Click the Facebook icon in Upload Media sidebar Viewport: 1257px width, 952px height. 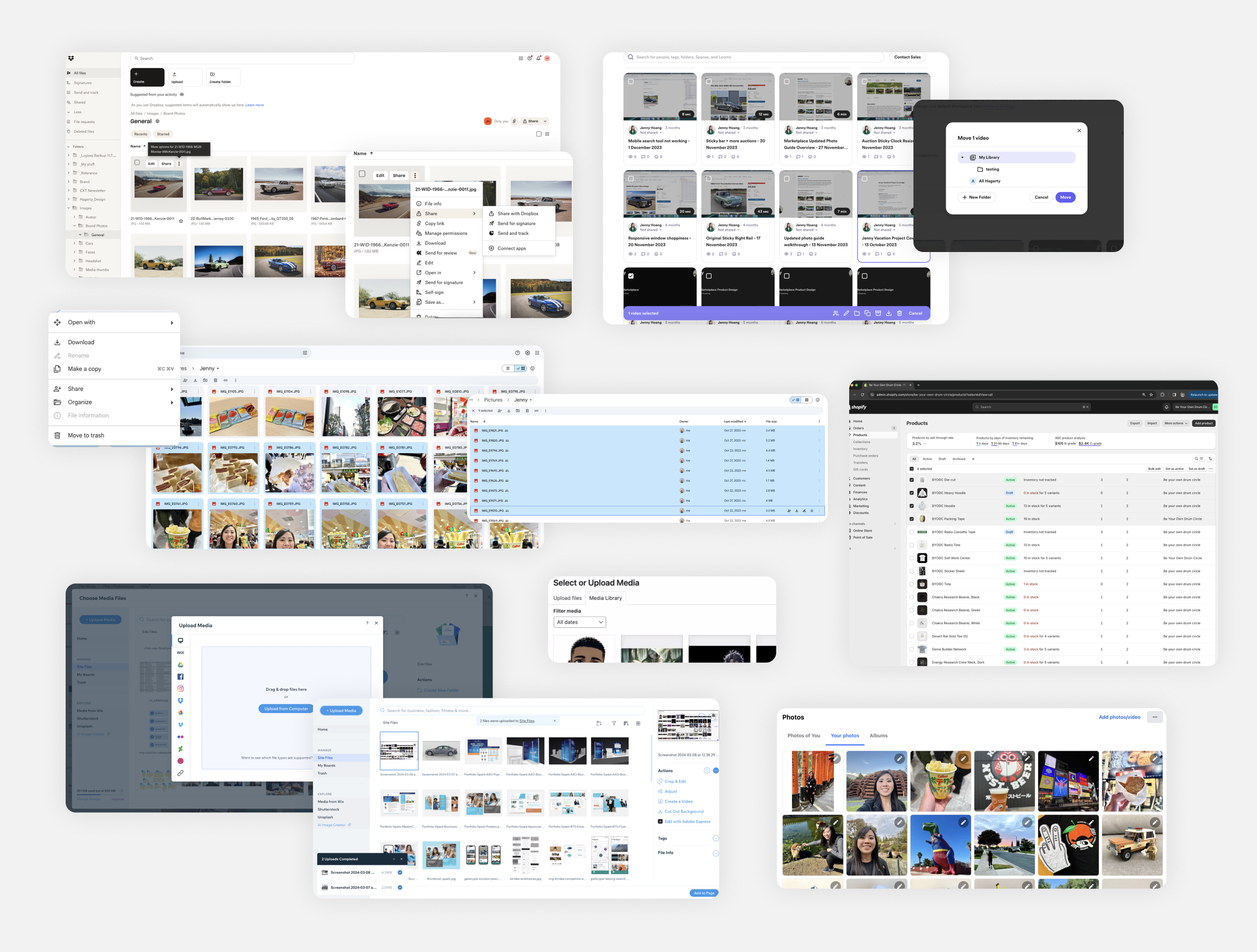click(x=180, y=676)
